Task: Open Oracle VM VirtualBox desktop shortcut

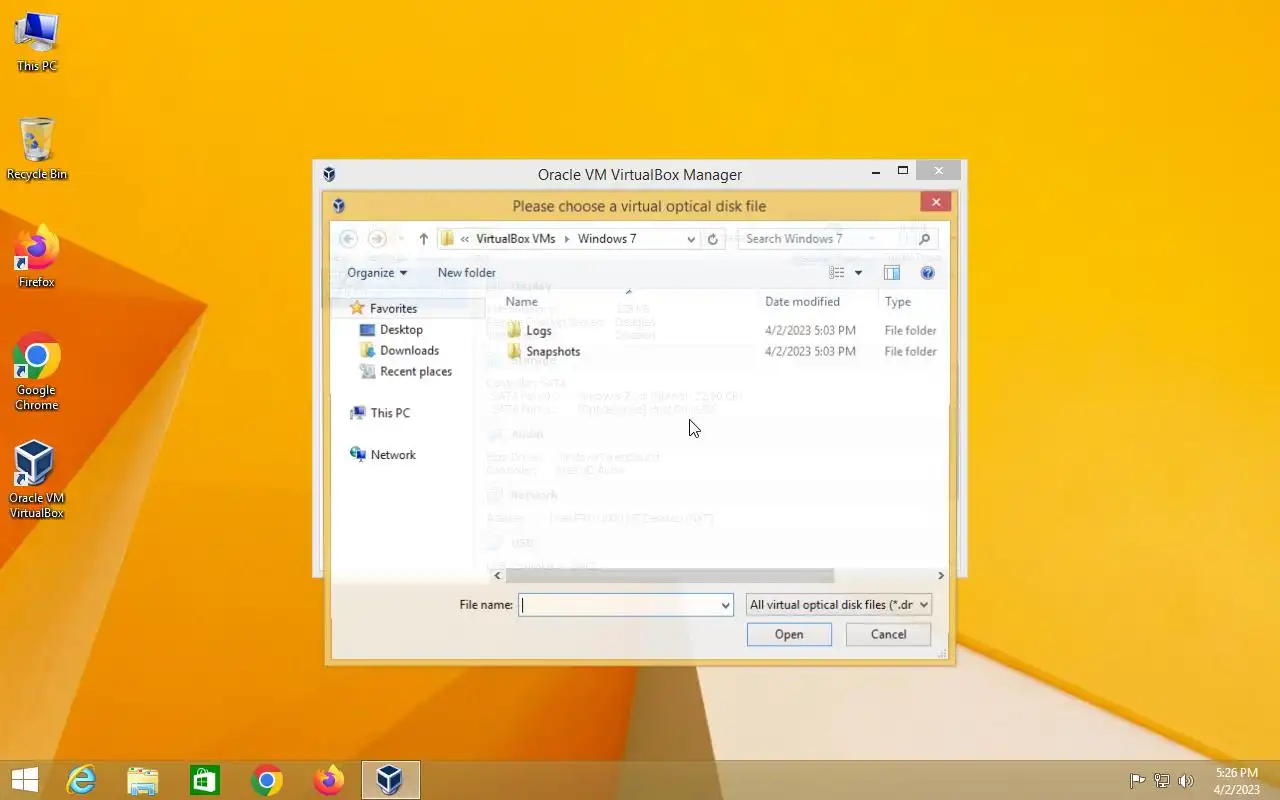Action: [37, 481]
